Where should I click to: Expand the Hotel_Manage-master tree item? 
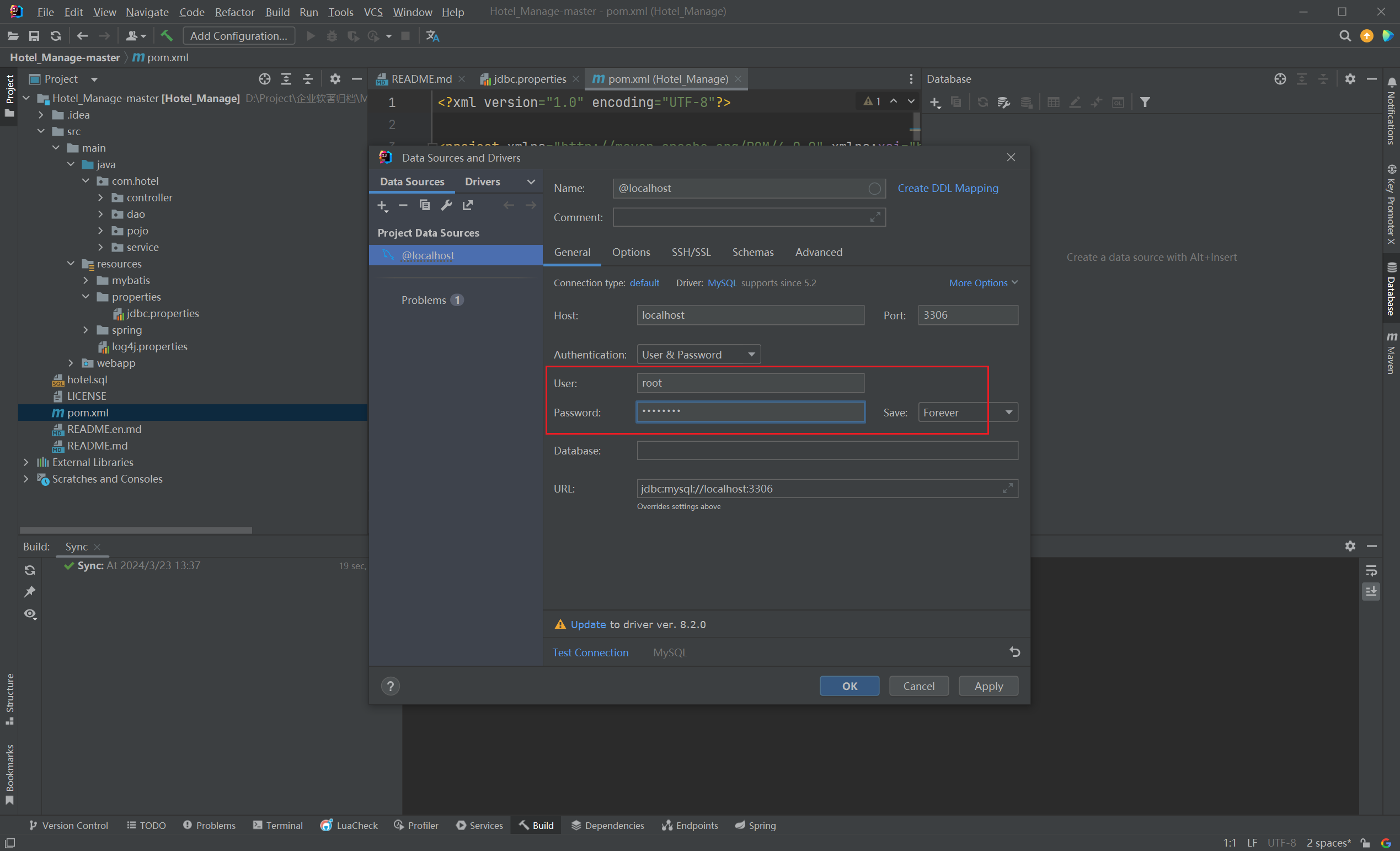point(28,98)
